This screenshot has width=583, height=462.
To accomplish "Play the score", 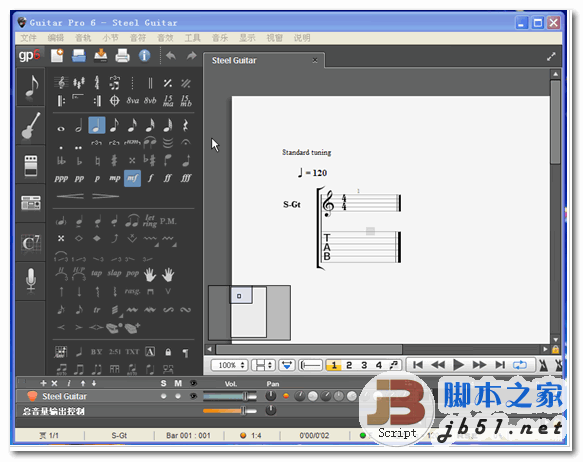I will pos(458,365).
